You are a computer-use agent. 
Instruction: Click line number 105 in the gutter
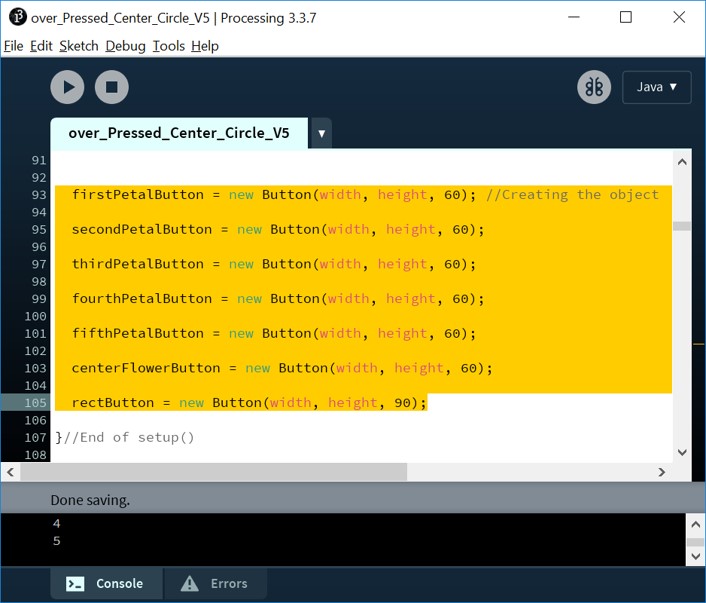(x=36, y=403)
